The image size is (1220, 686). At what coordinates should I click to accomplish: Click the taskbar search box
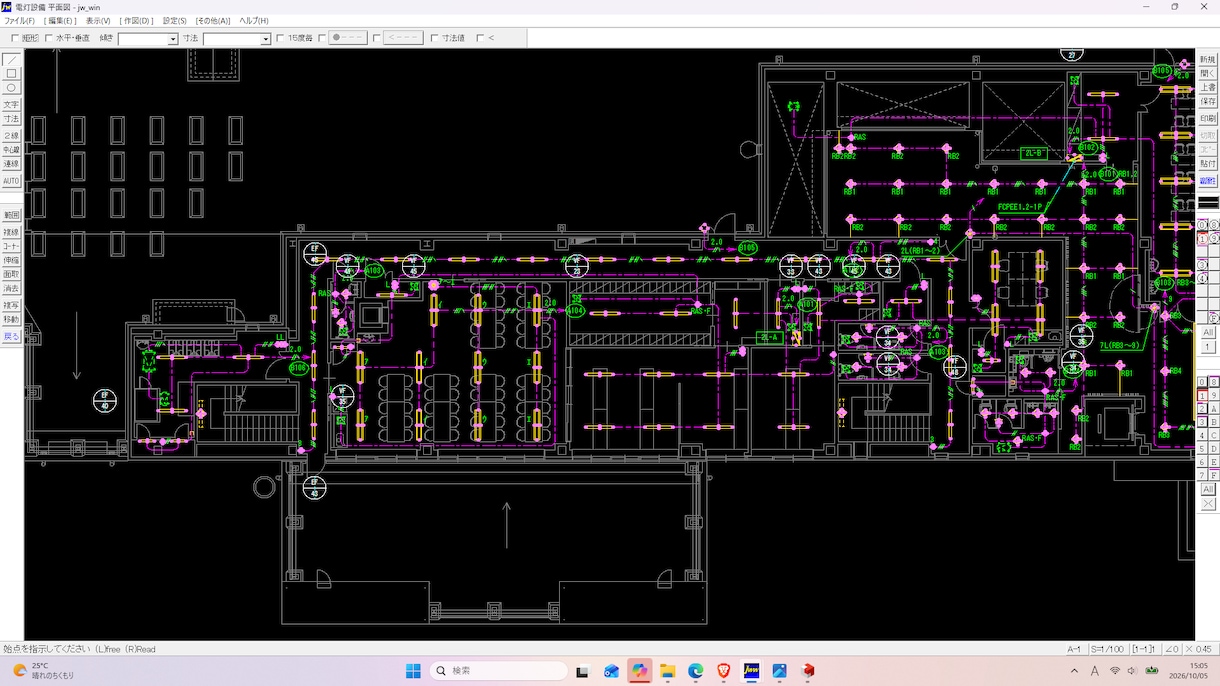click(x=499, y=671)
